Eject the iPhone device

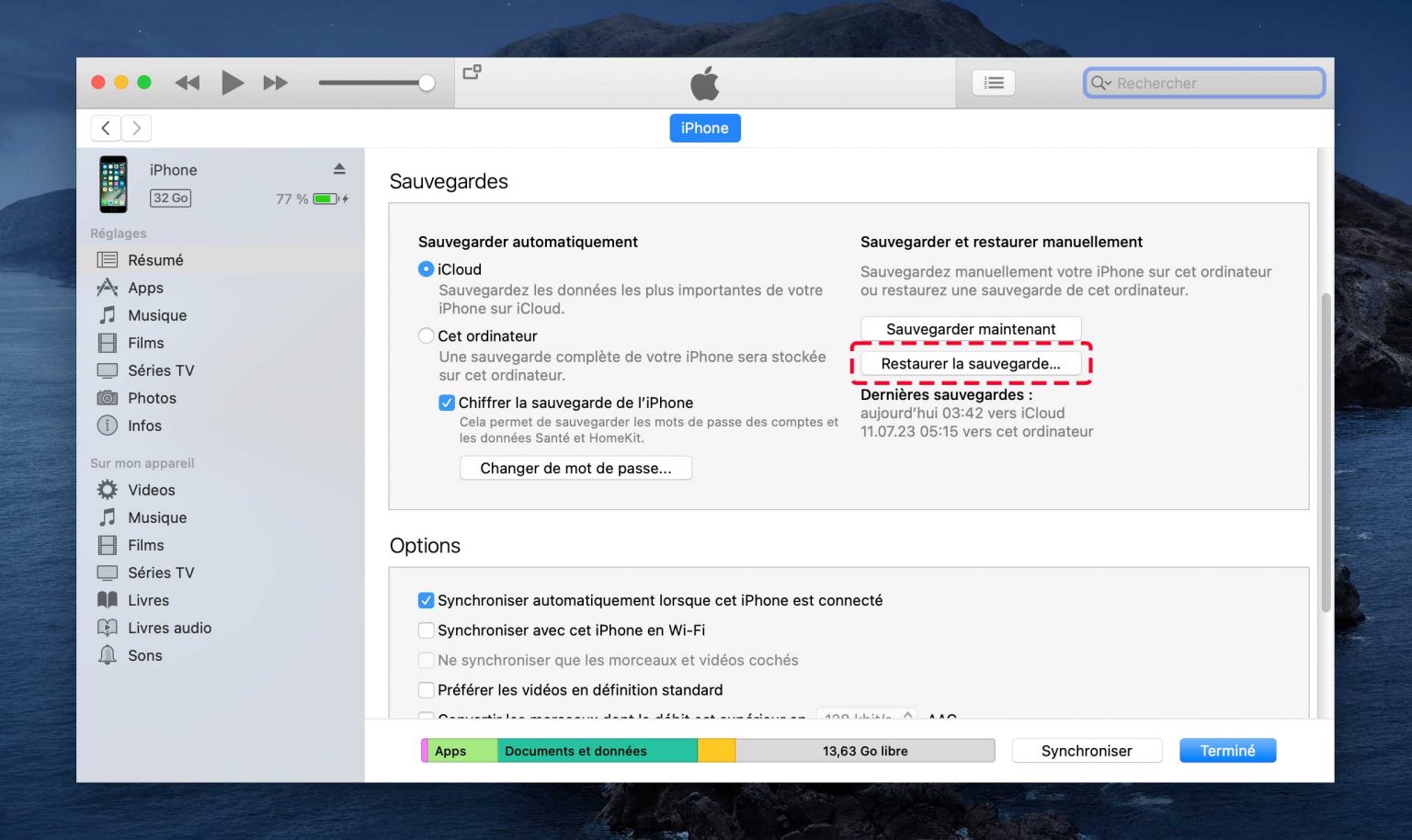click(339, 168)
